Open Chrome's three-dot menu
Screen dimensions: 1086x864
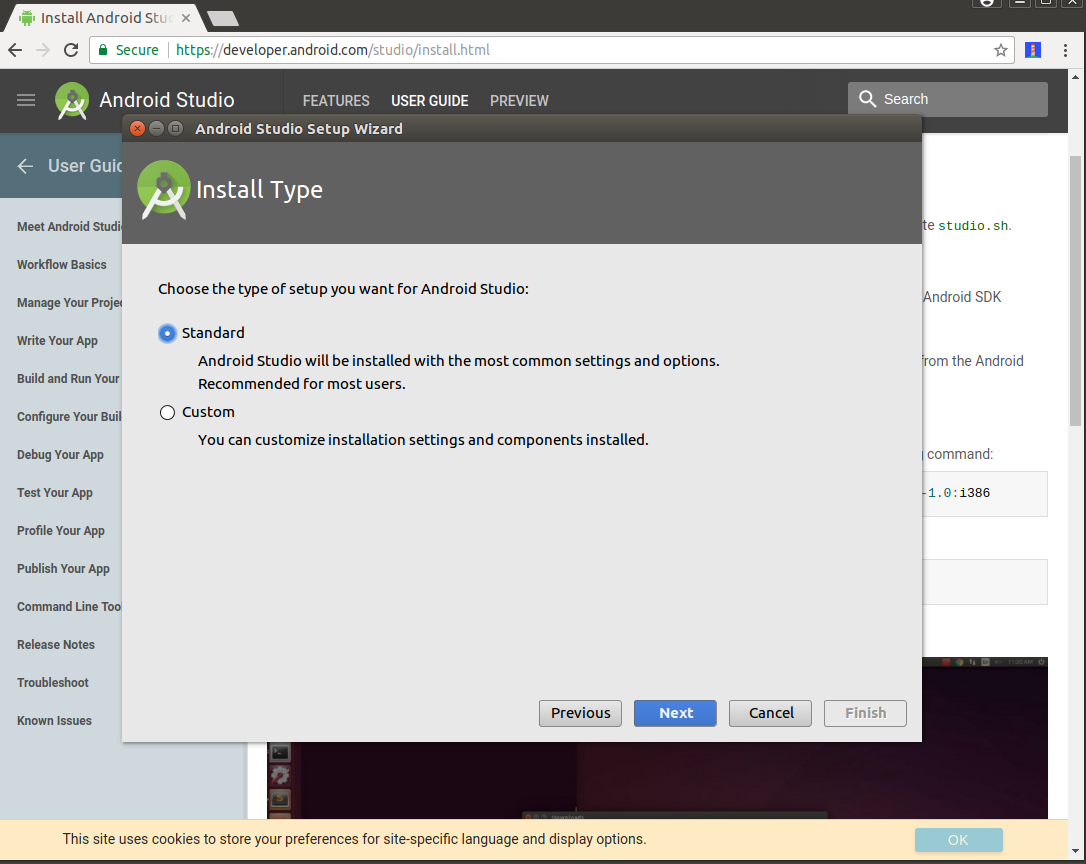[x=1066, y=50]
